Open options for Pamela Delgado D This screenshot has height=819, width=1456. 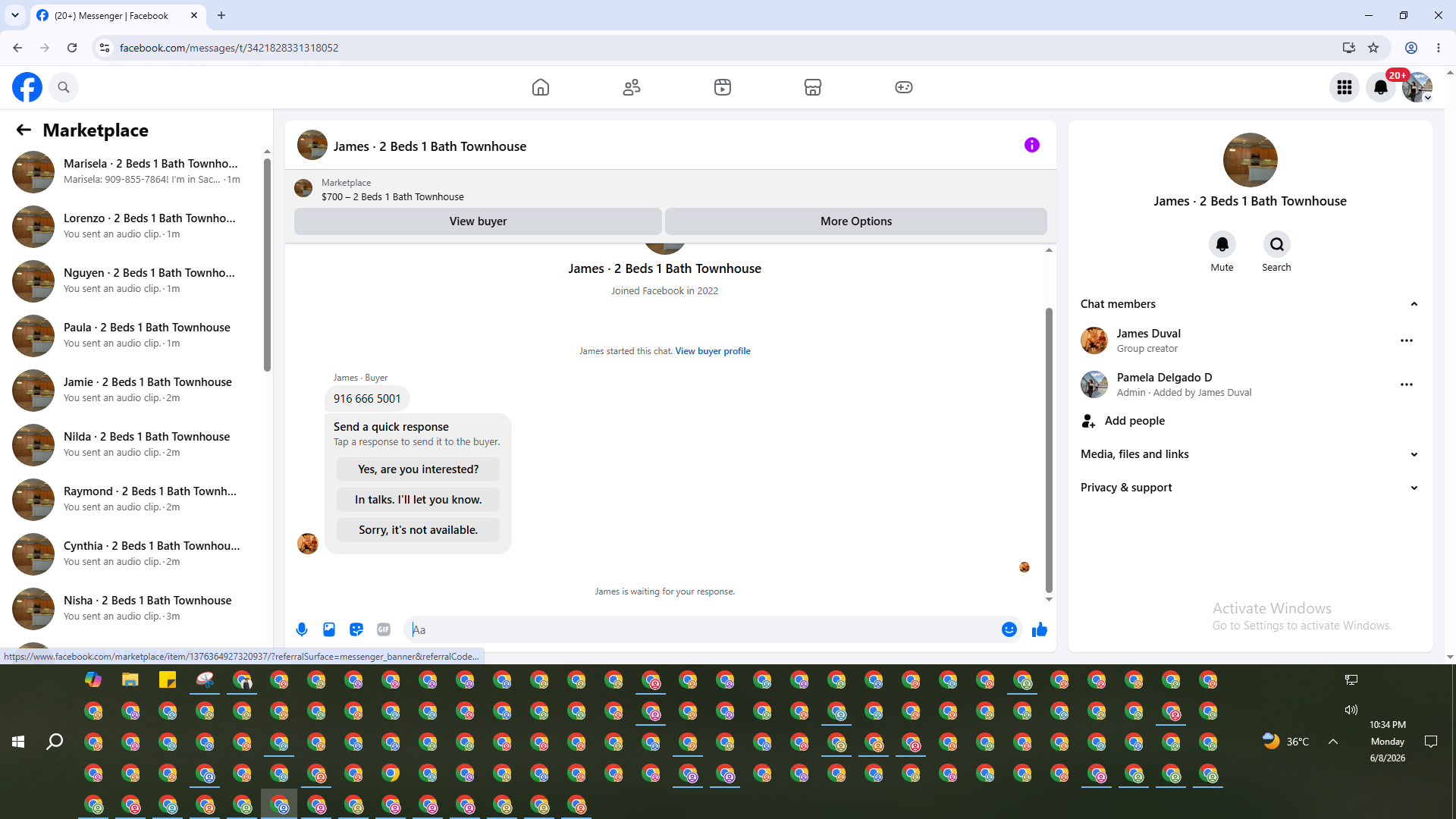[x=1407, y=384]
